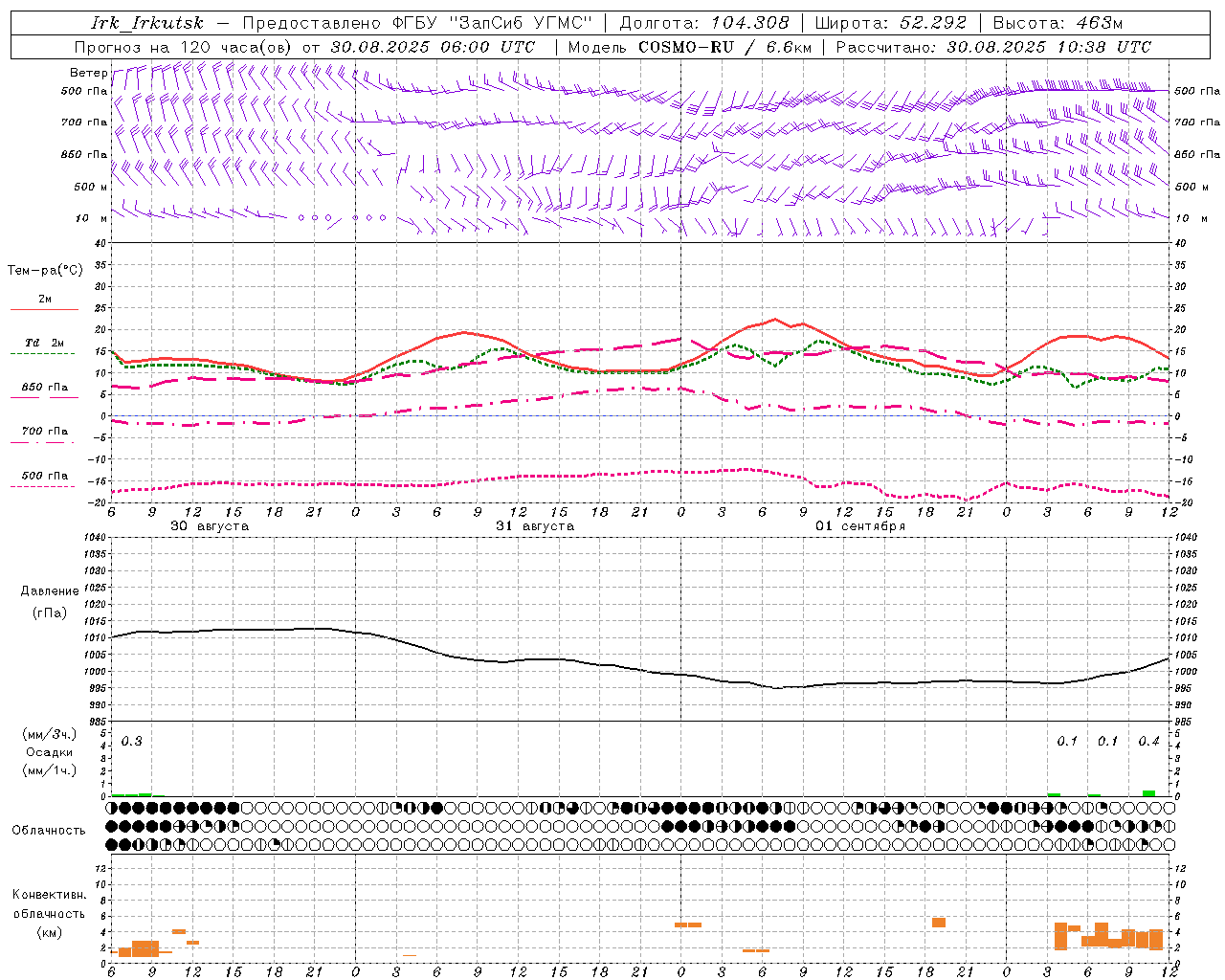Click the model label 'COSMO-RU / 6.6км'
The image size is (1225, 980).
click(x=725, y=47)
